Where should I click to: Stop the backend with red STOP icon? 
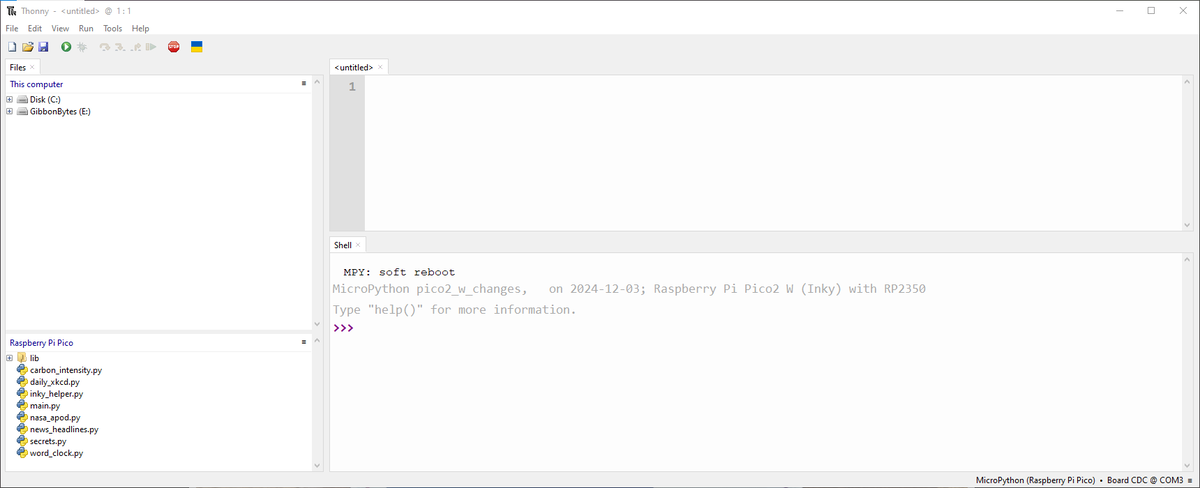(174, 47)
